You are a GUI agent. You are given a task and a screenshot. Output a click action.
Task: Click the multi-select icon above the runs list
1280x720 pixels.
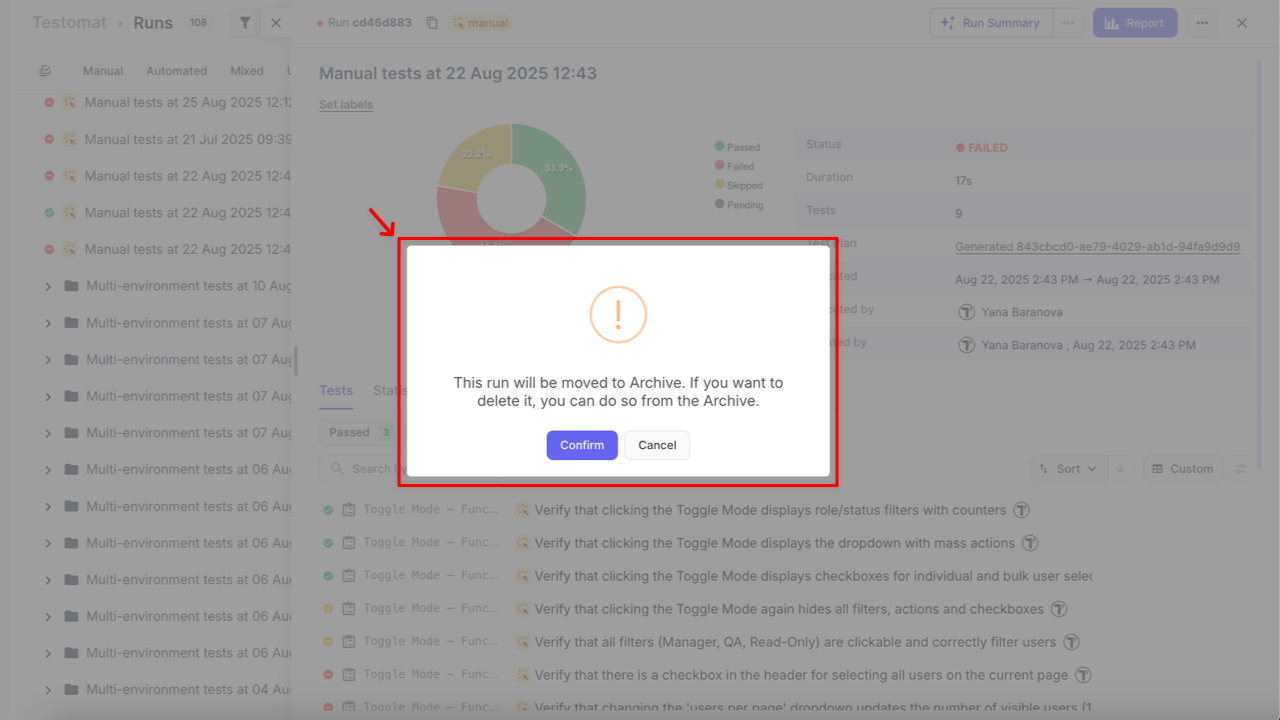46,71
